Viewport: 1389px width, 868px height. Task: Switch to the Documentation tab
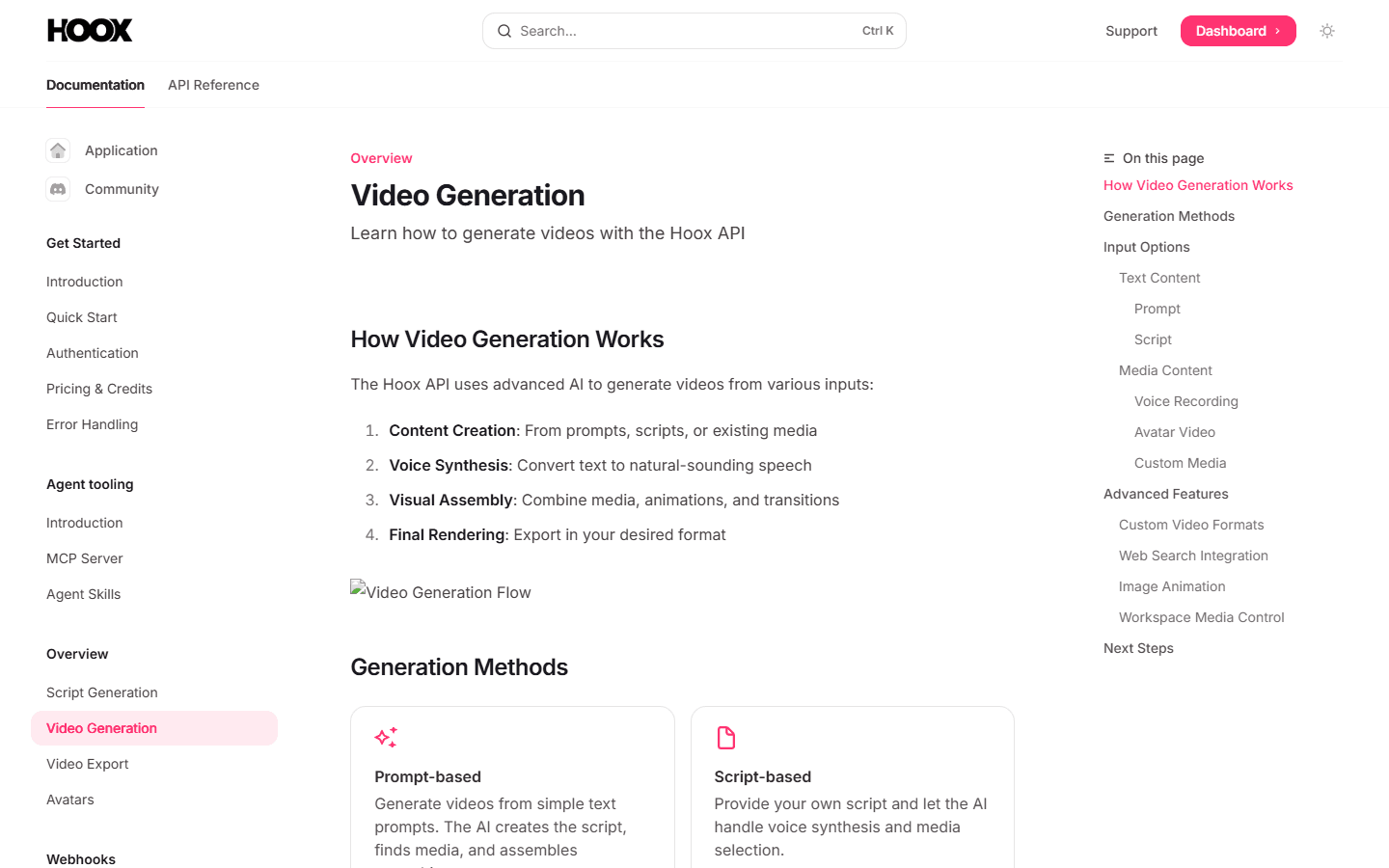[x=95, y=85]
